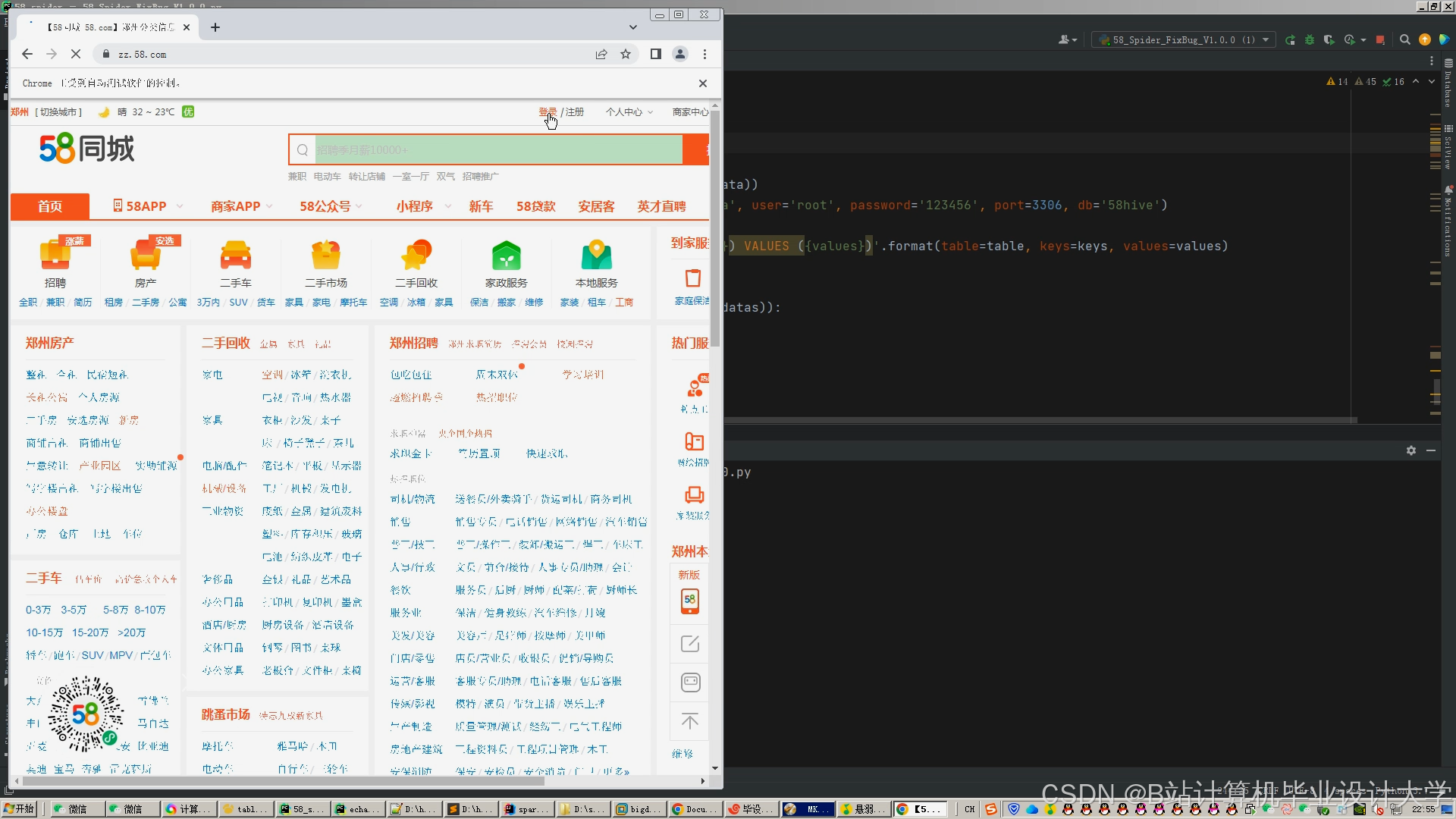Stop page loading in Chrome
The height and width of the screenshot is (819, 1456).
[76, 55]
